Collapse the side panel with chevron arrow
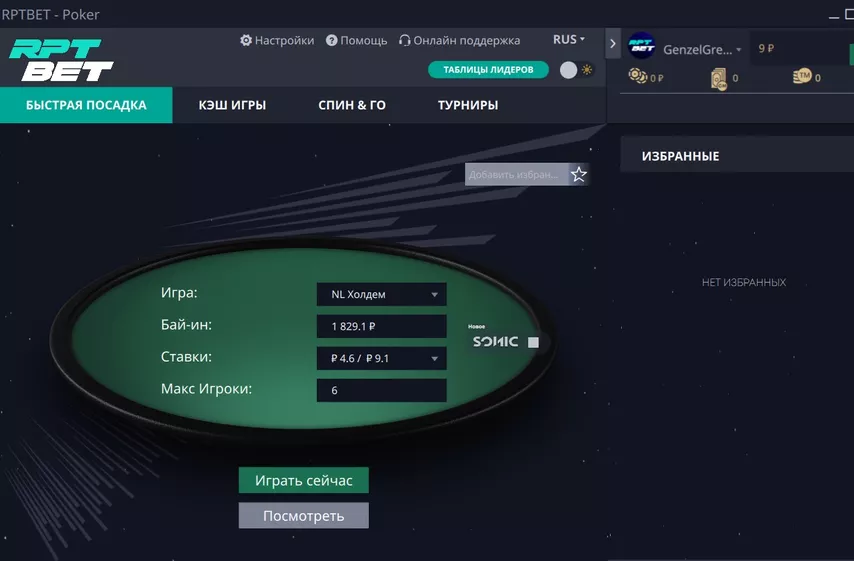 [x=613, y=44]
